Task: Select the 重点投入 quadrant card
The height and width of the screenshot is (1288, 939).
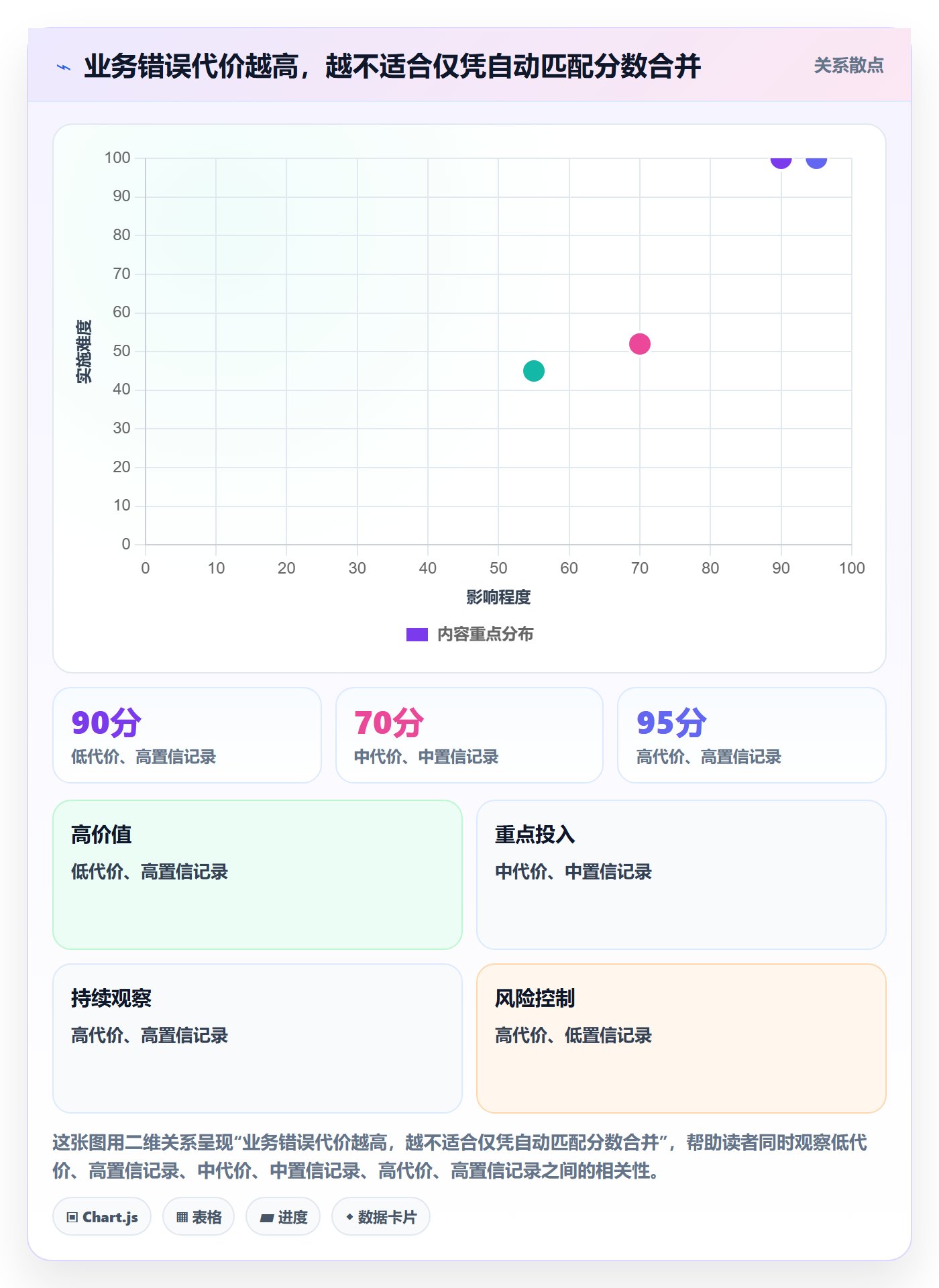Action: point(681,875)
